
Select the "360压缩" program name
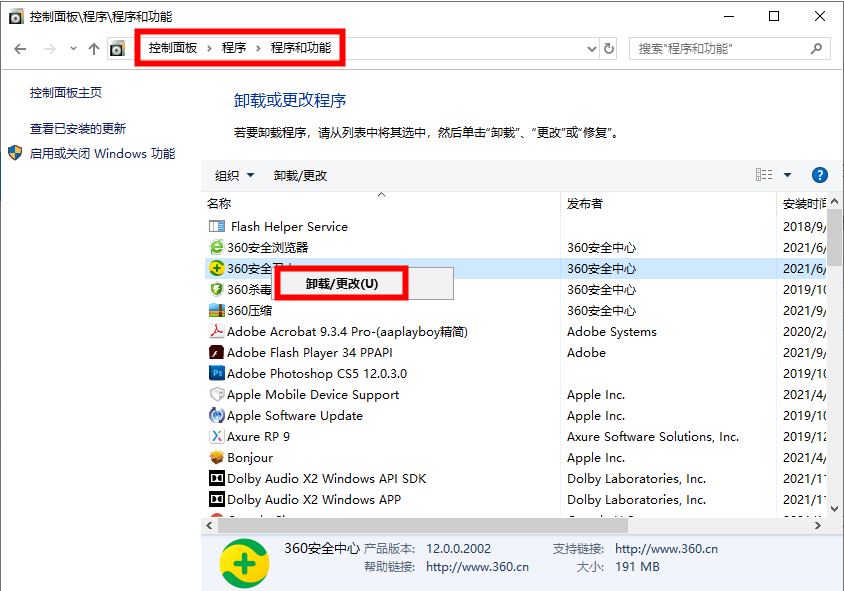(x=249, y=311)
